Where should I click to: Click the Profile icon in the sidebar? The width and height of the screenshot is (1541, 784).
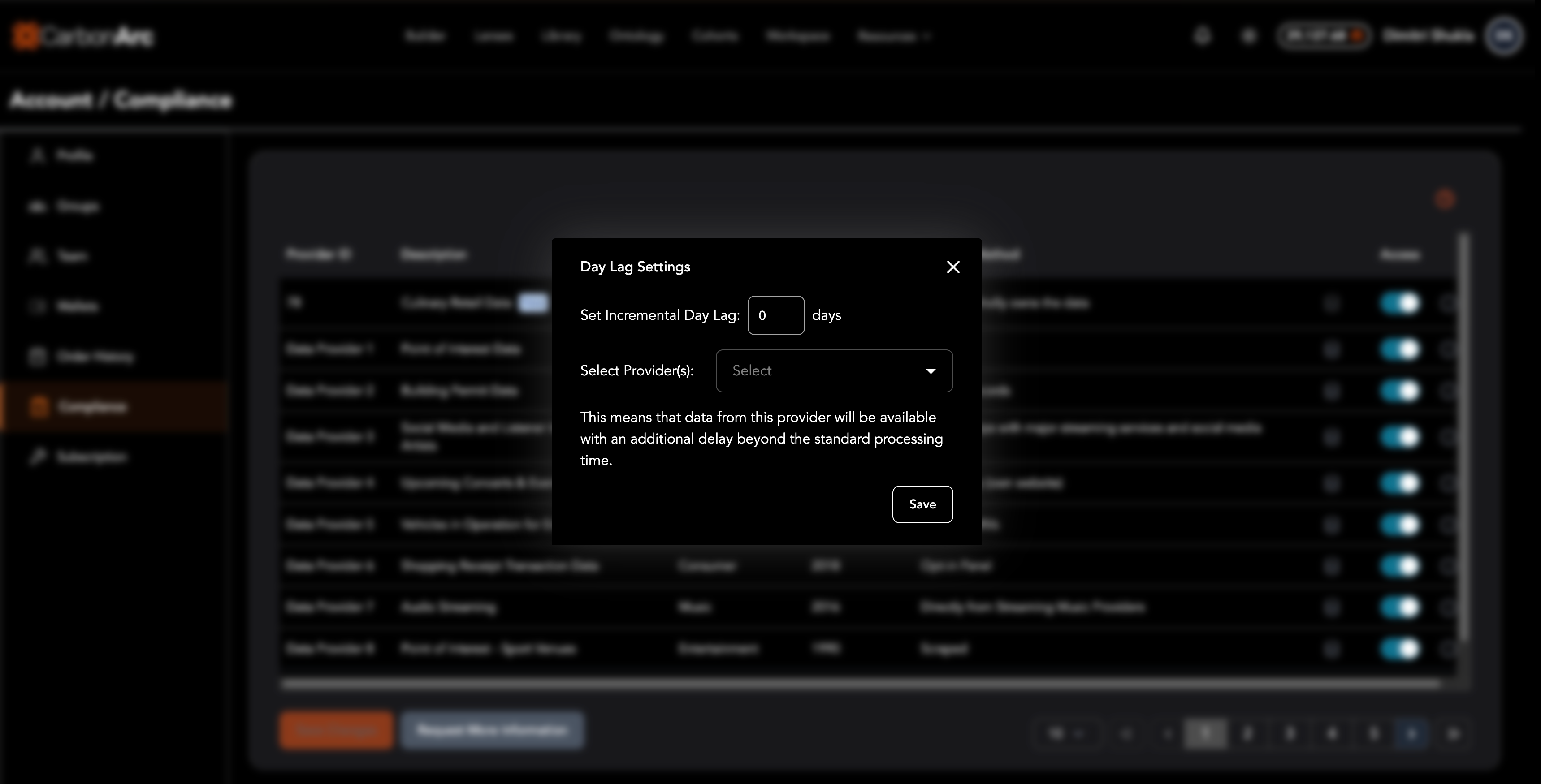(37, 155)
